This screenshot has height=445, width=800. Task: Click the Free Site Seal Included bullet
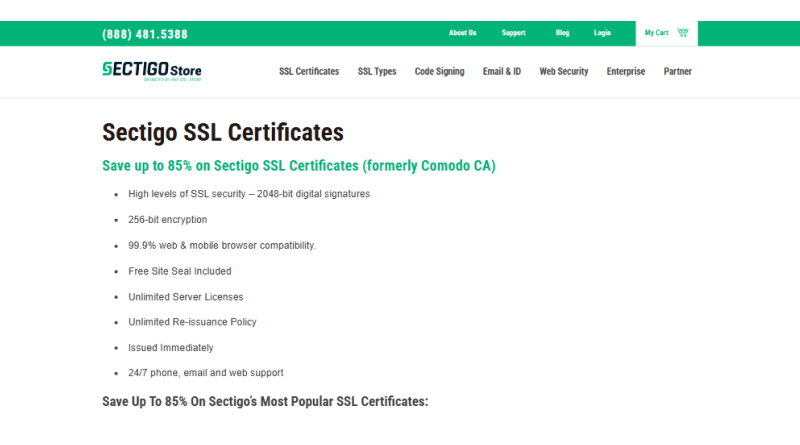coord(180,271)
